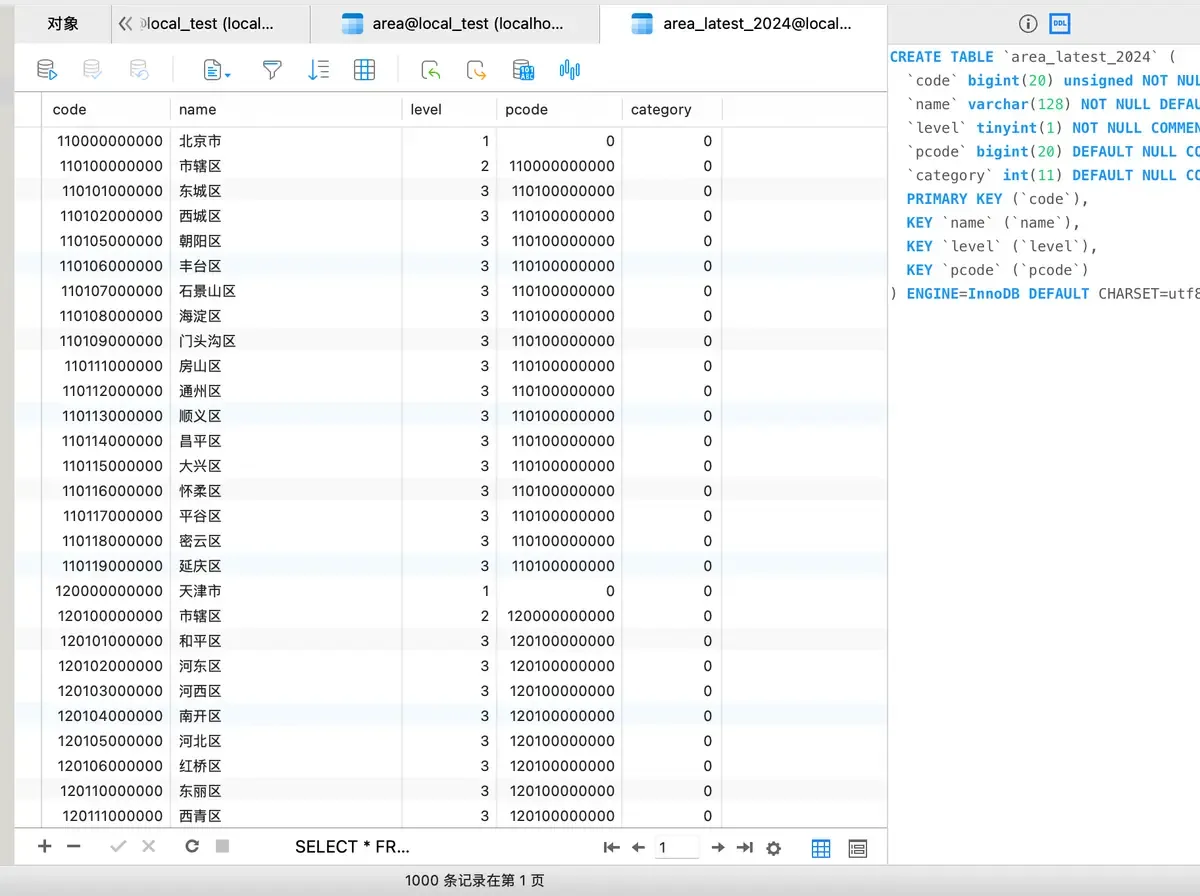The width and height of the screenshot is (1200, 896).
Task: Jump to the last page
Action: click(744, 847)
